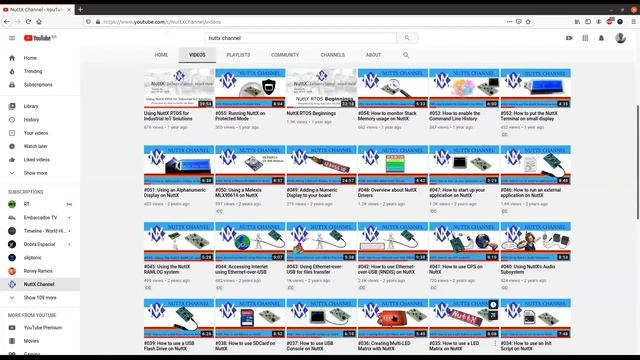
Task: Click the Home sidebar icon
Action: pyautogui.click(x=12, y=58)
